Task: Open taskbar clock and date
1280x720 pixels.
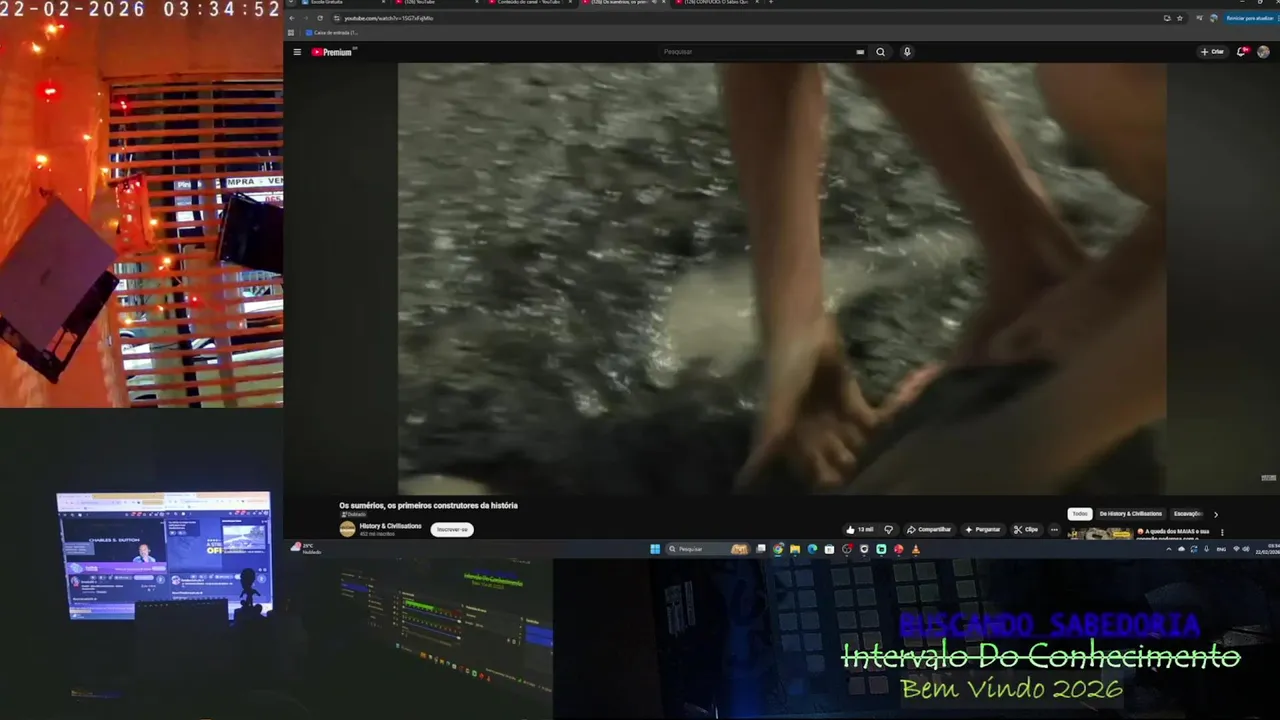Action: tap(1269, 549)
